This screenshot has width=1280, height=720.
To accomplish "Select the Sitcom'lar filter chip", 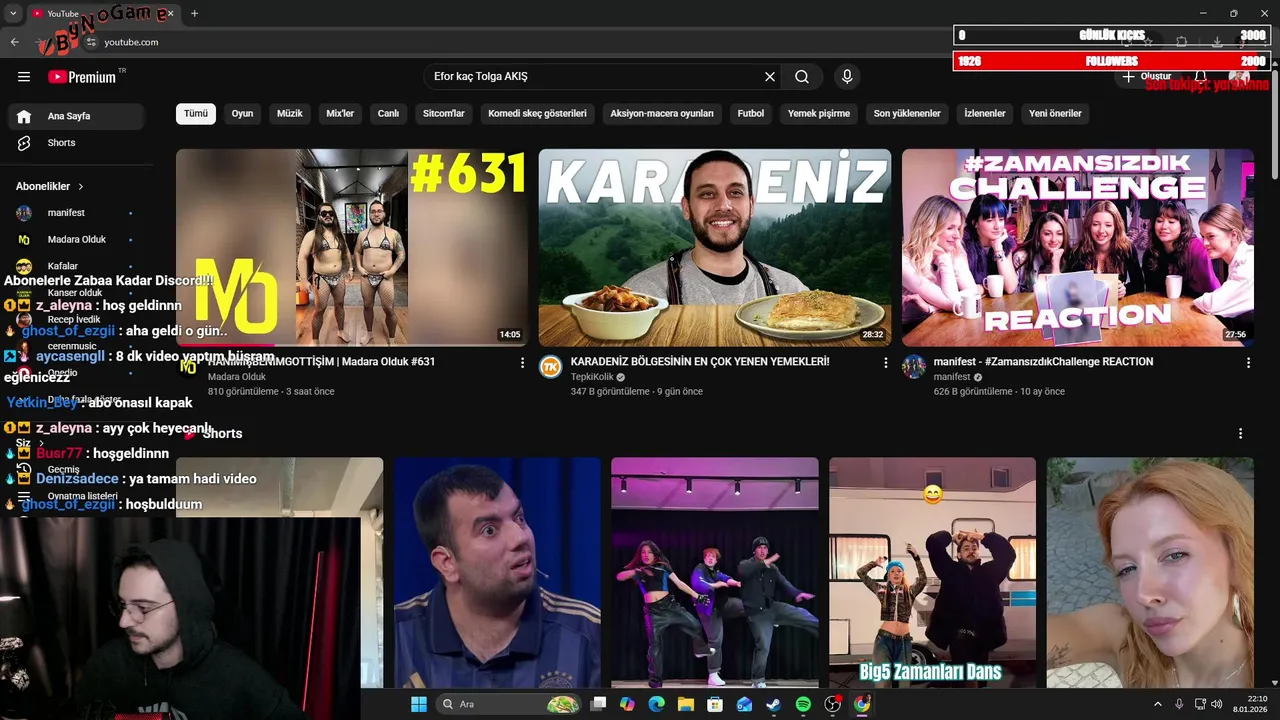I will 444,113.
